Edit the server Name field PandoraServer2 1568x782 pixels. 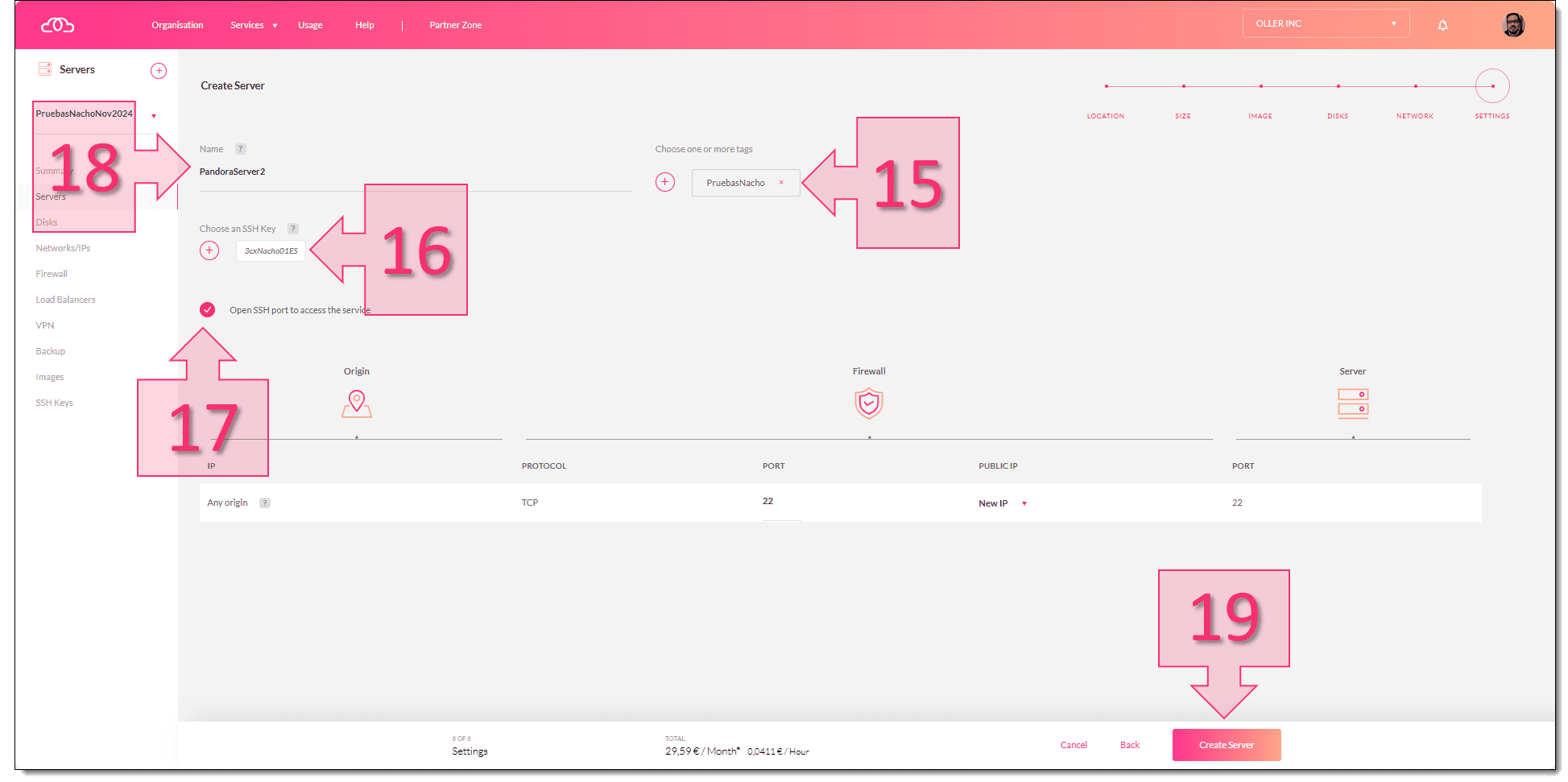tap(416, 172)
